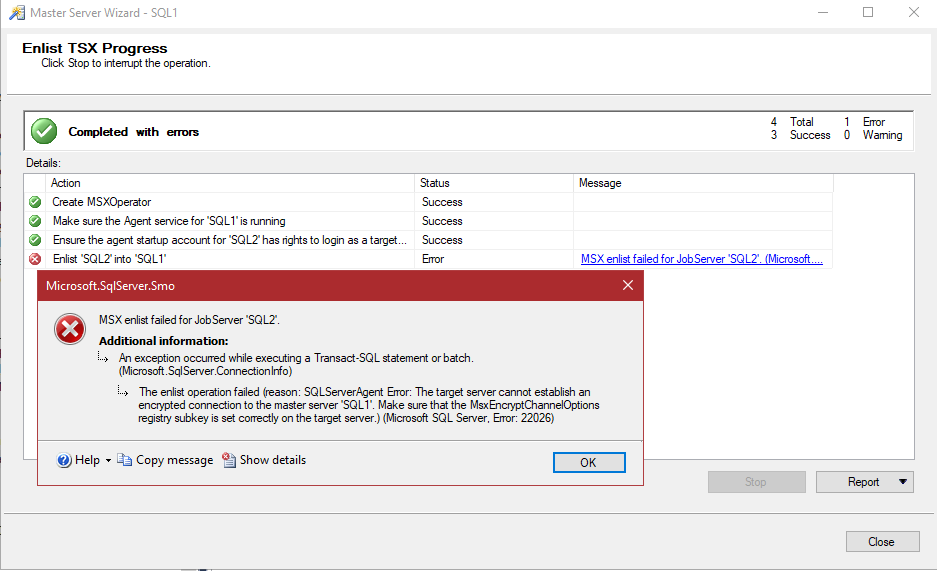
Task: Open the Help dropdown arrow
Action: click(108, 461)
